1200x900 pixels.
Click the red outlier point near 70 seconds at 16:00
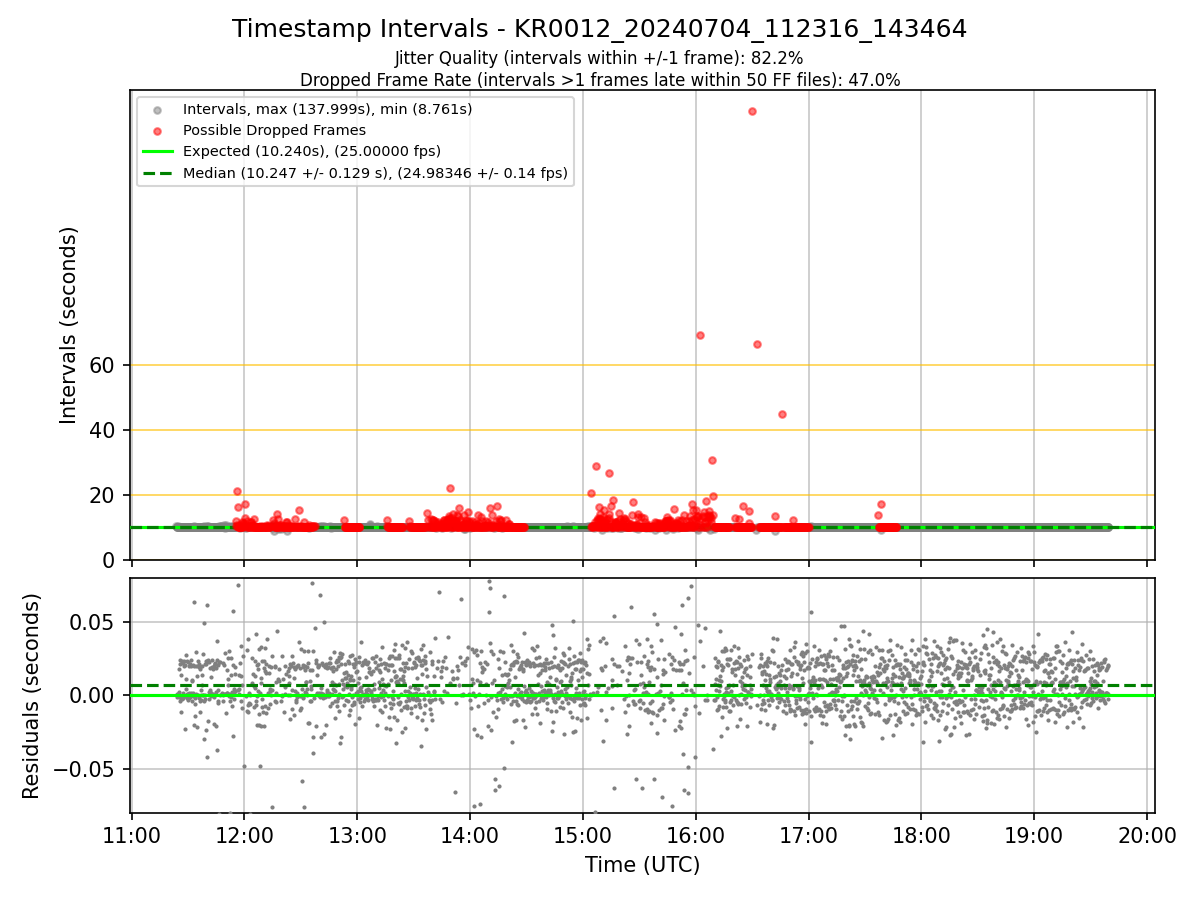click(x=700, y=335)
